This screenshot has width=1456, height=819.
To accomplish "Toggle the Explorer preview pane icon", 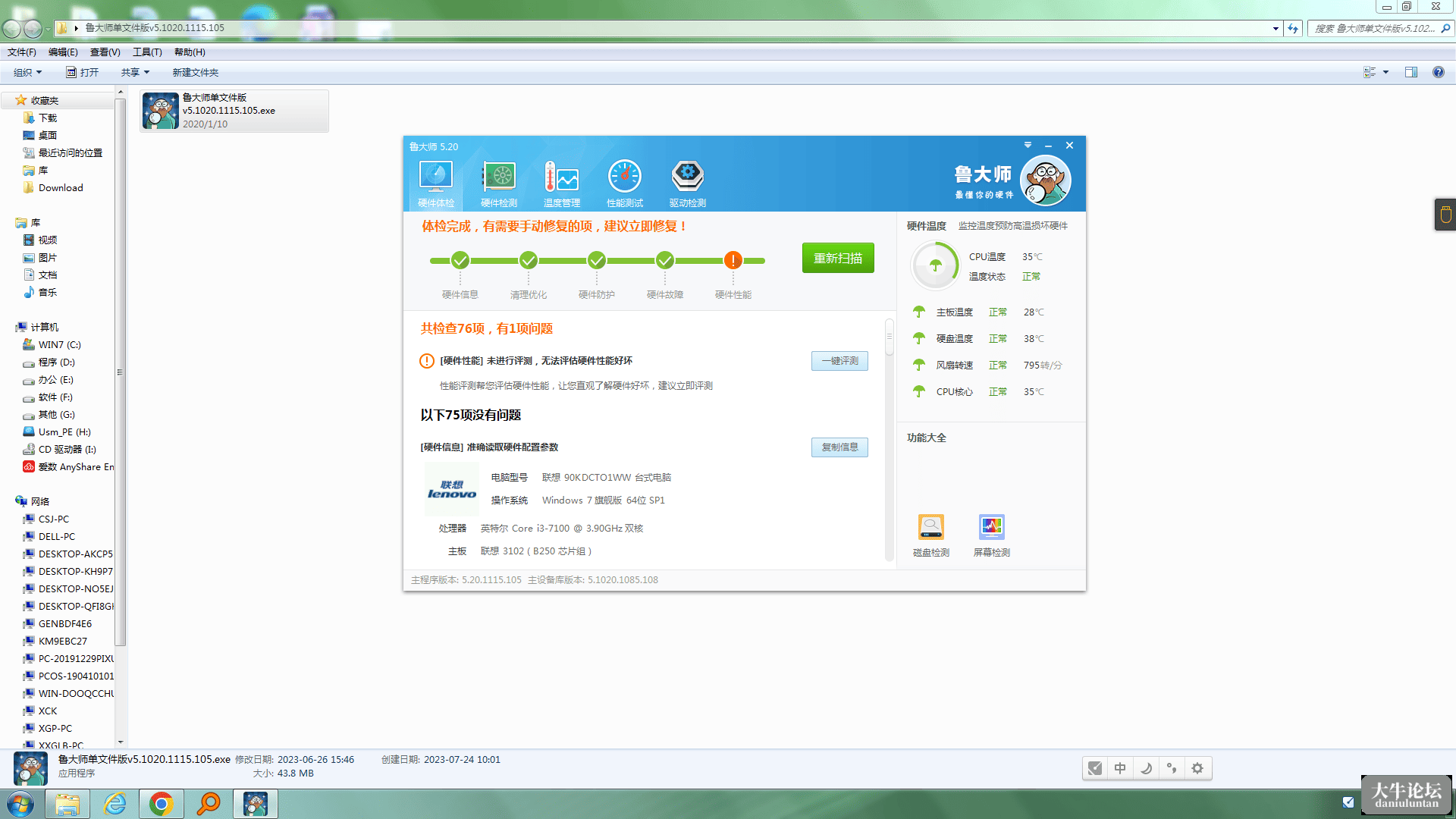I will [x=1411, y=72].
